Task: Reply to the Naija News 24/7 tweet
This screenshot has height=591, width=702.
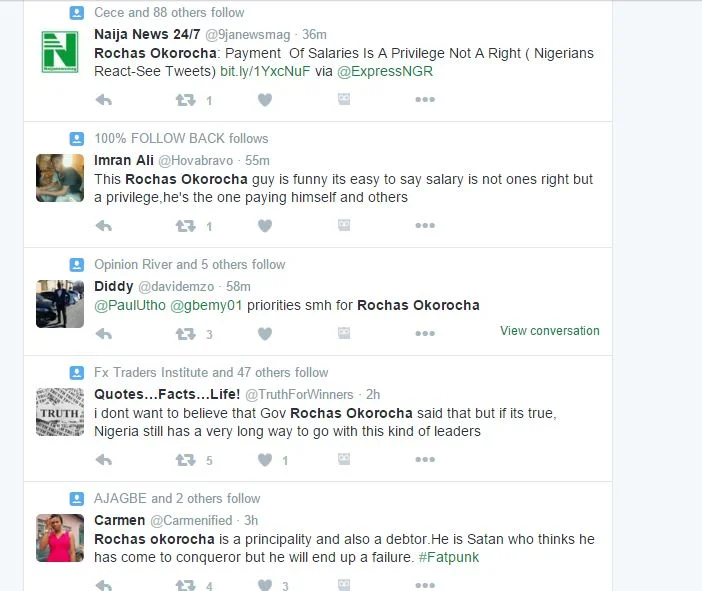Action: point(104,100)
